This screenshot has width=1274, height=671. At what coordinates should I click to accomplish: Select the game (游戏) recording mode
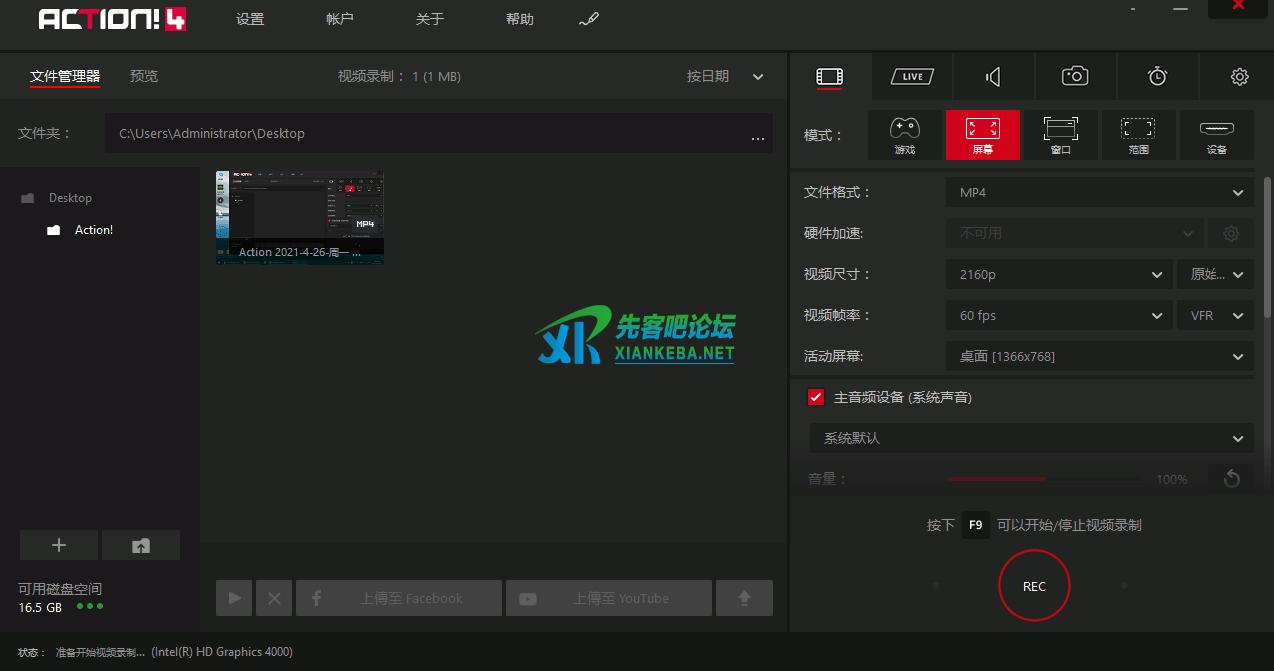(905, 135)
